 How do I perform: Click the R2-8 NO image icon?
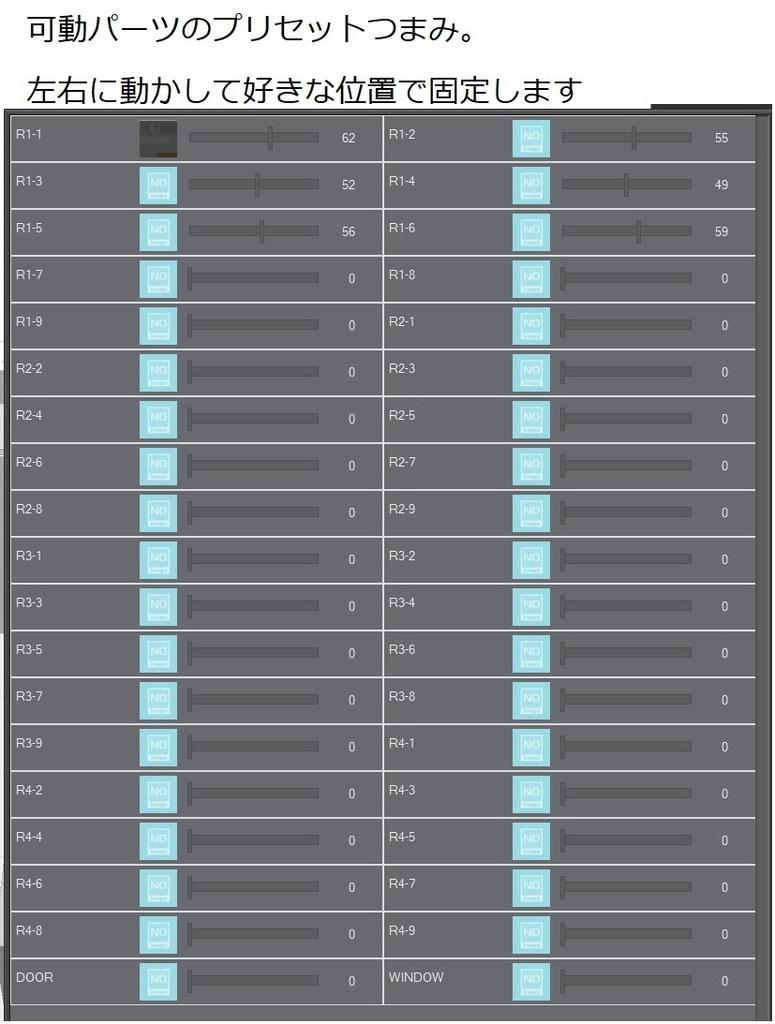(x=158, y=513)
